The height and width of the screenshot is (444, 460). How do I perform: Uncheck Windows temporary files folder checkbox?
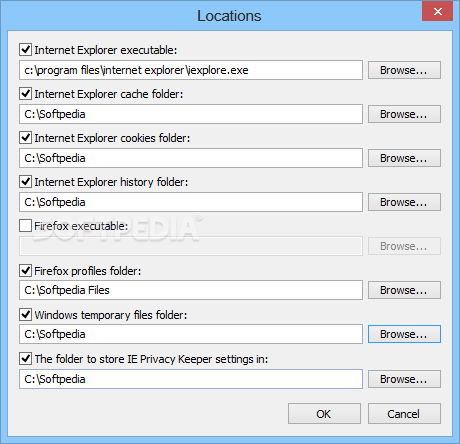(x=26, y=314)
